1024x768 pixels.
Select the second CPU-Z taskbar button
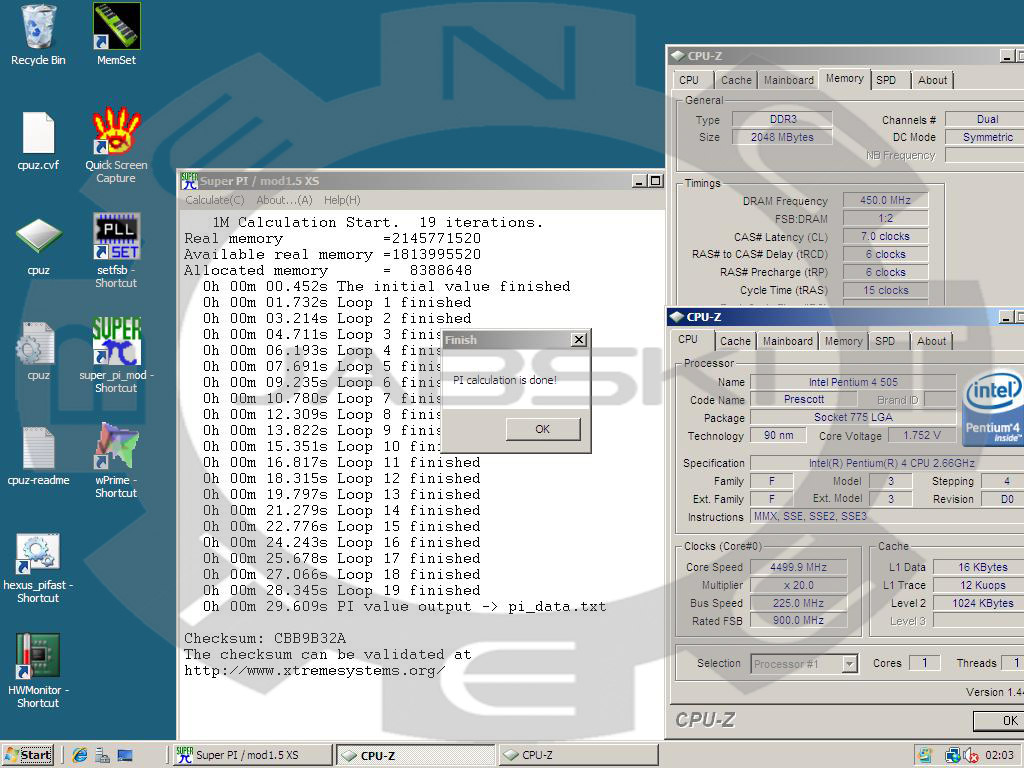point(577,755)
